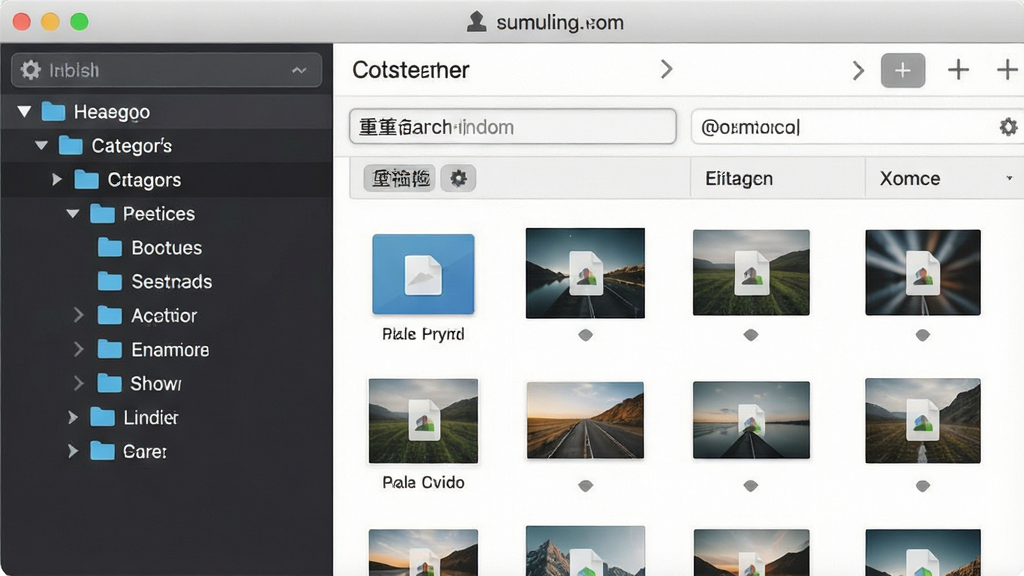The height and width of the screenshot is (576, 1024).
Task: Click the Garer folder icon
Action: pos(103,451)
